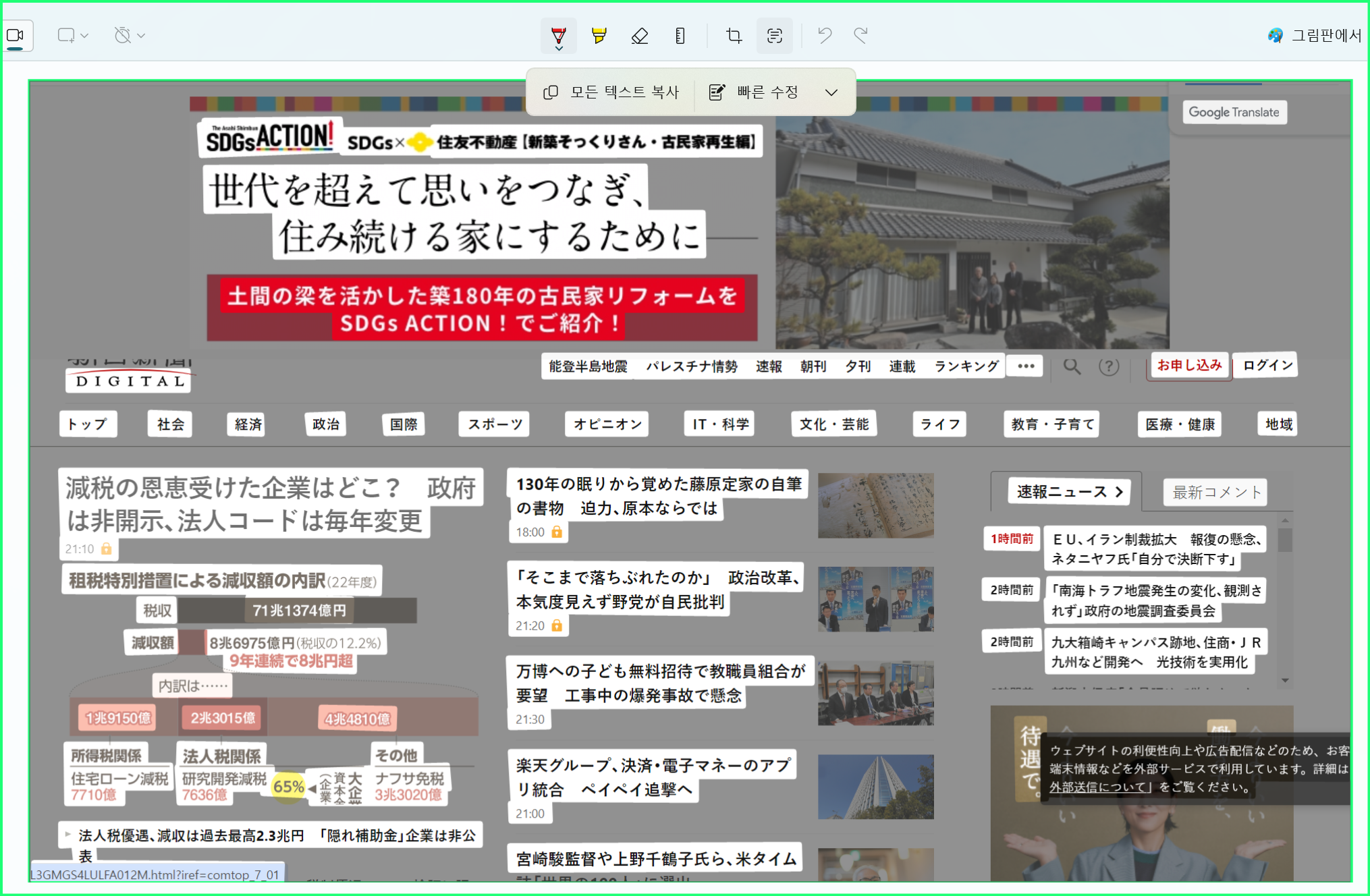
Task: Select the yellow highlighter tool
Action: pyautogui.click(x=599, y=35)
